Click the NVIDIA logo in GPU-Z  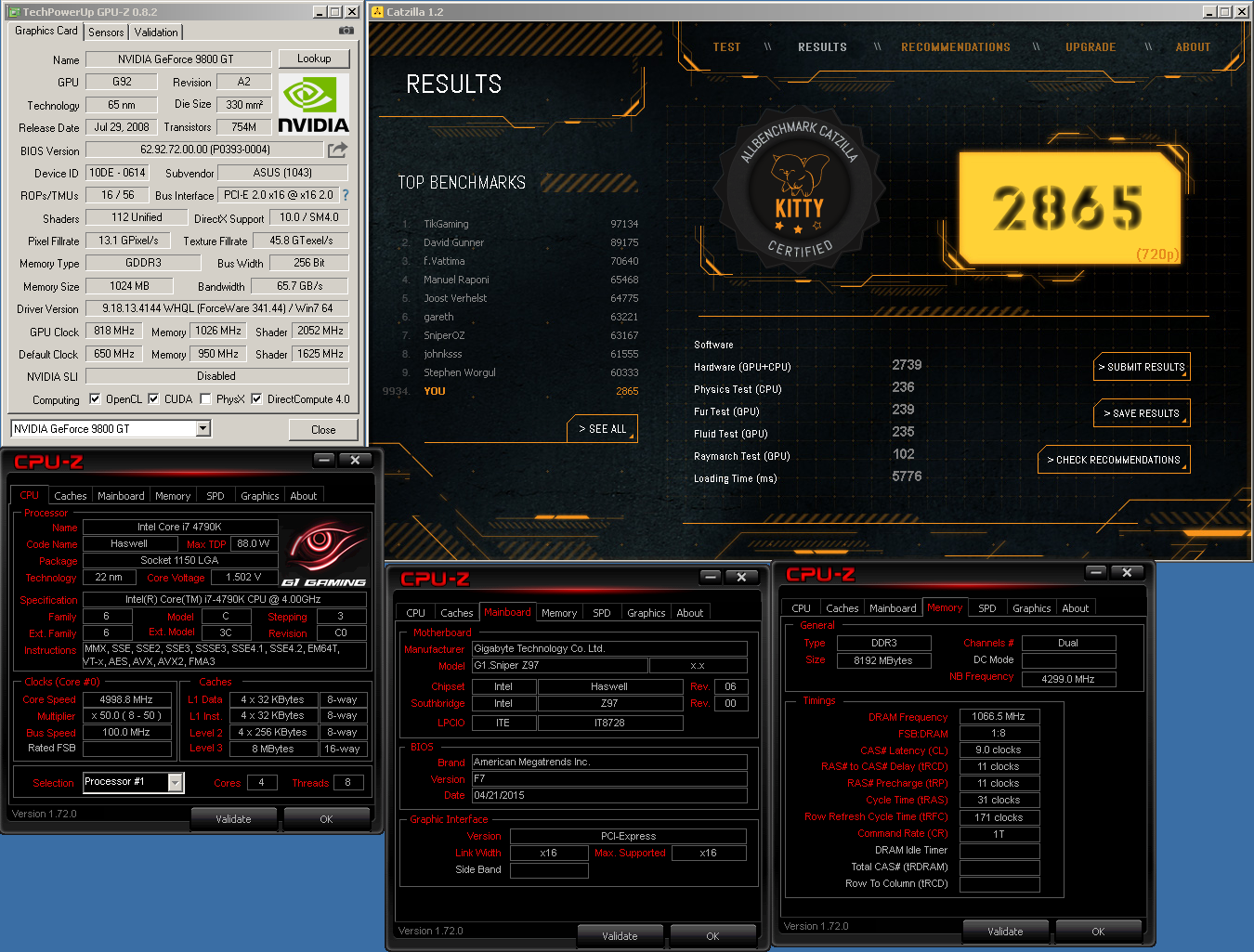click(313, 106)
